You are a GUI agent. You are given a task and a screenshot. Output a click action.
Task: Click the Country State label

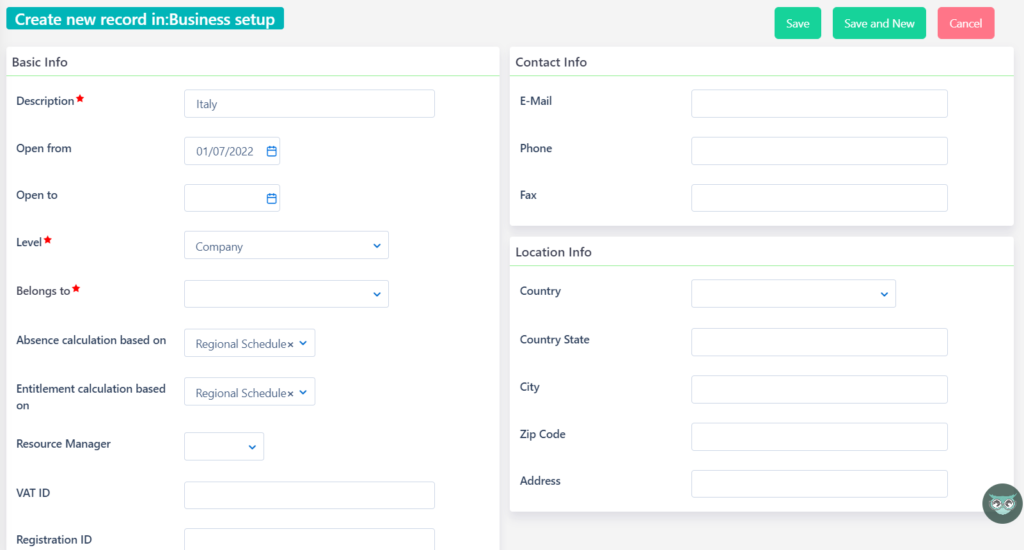coord(554,340)
